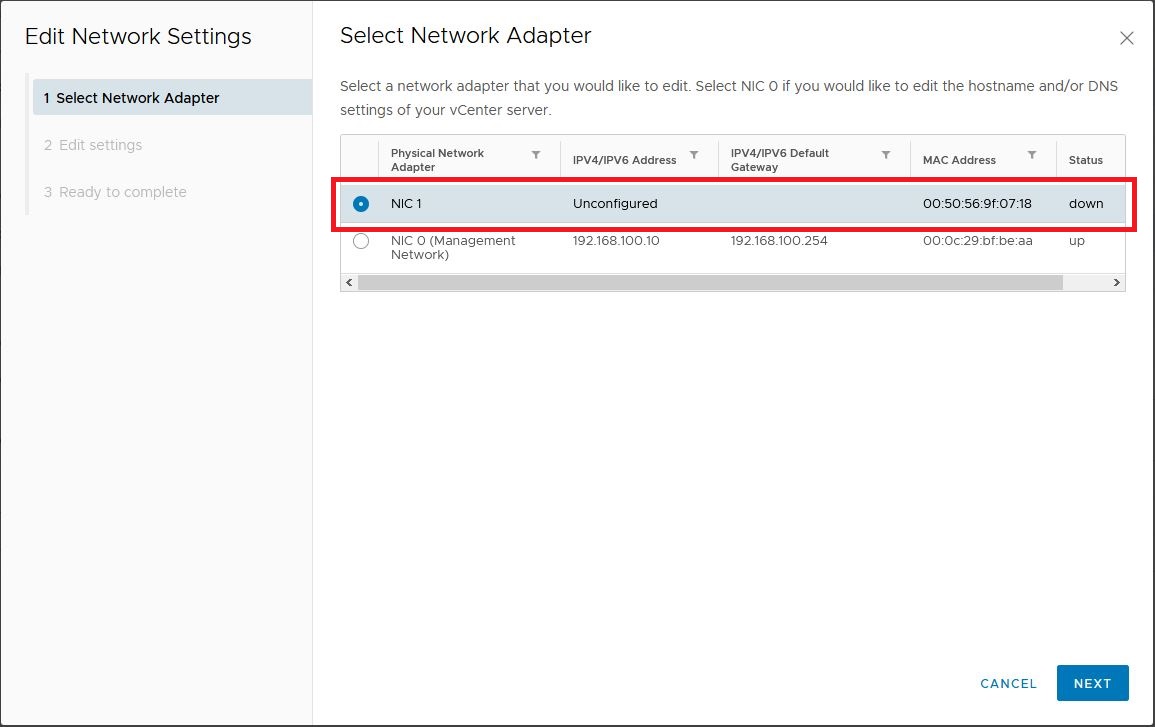Click the Physical Network Adapter column header
Image resolution: width=1155 pixels, height=727 pixels.
click(x=438, y=160)
